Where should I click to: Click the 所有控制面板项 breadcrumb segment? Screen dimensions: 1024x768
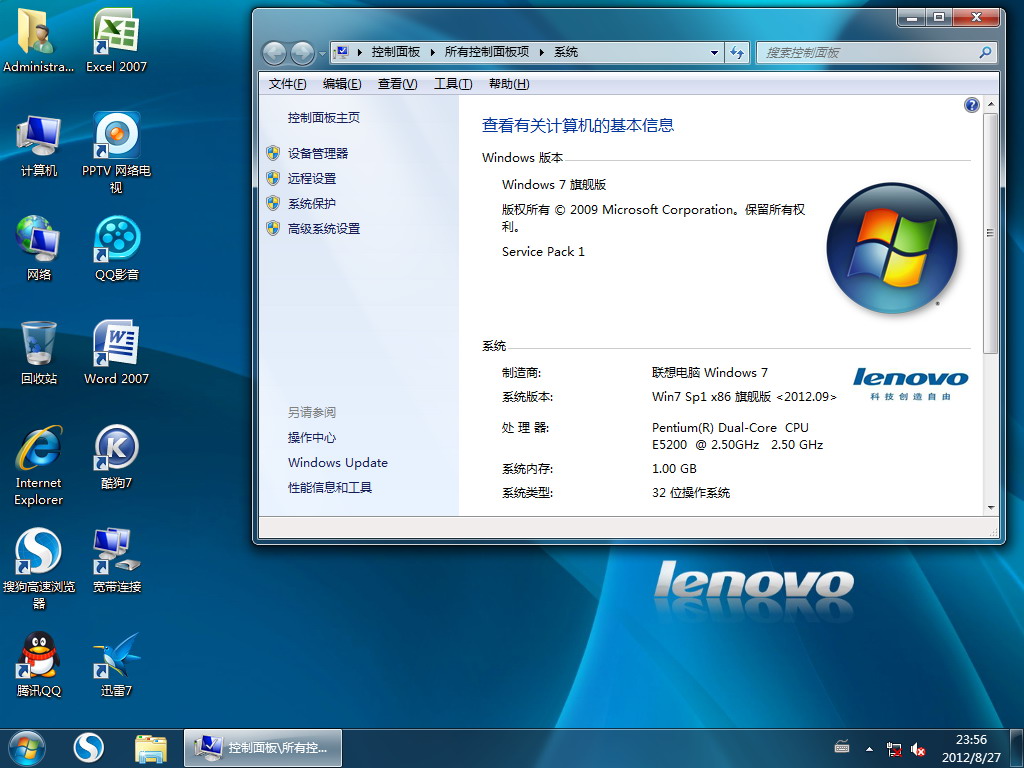coord(487,52)
